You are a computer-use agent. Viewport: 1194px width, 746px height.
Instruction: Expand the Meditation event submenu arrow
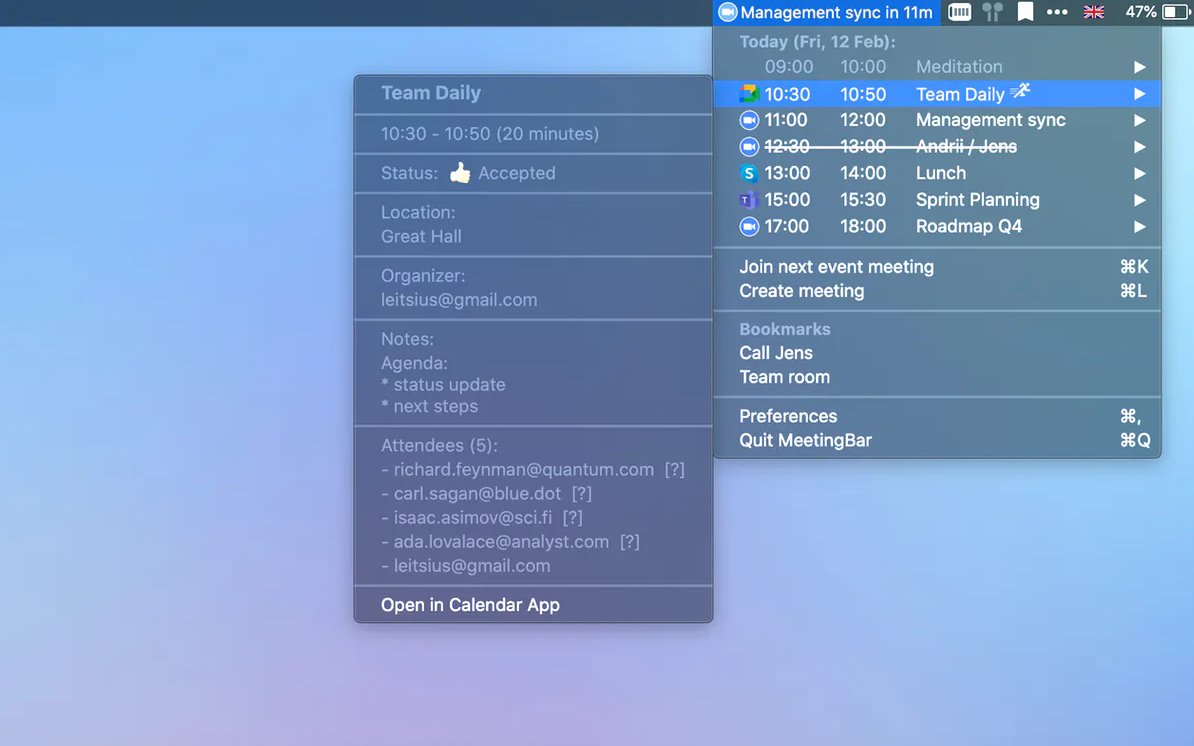pos(1139,67)
